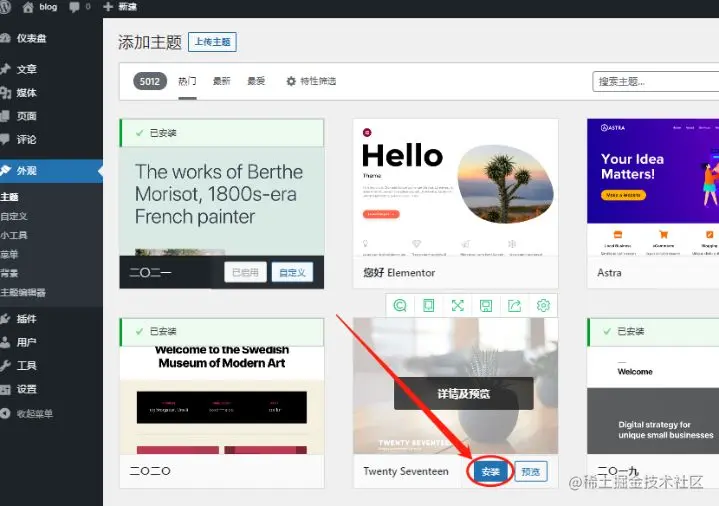Click the 5012 theme count badge

[x=150, y=82]
